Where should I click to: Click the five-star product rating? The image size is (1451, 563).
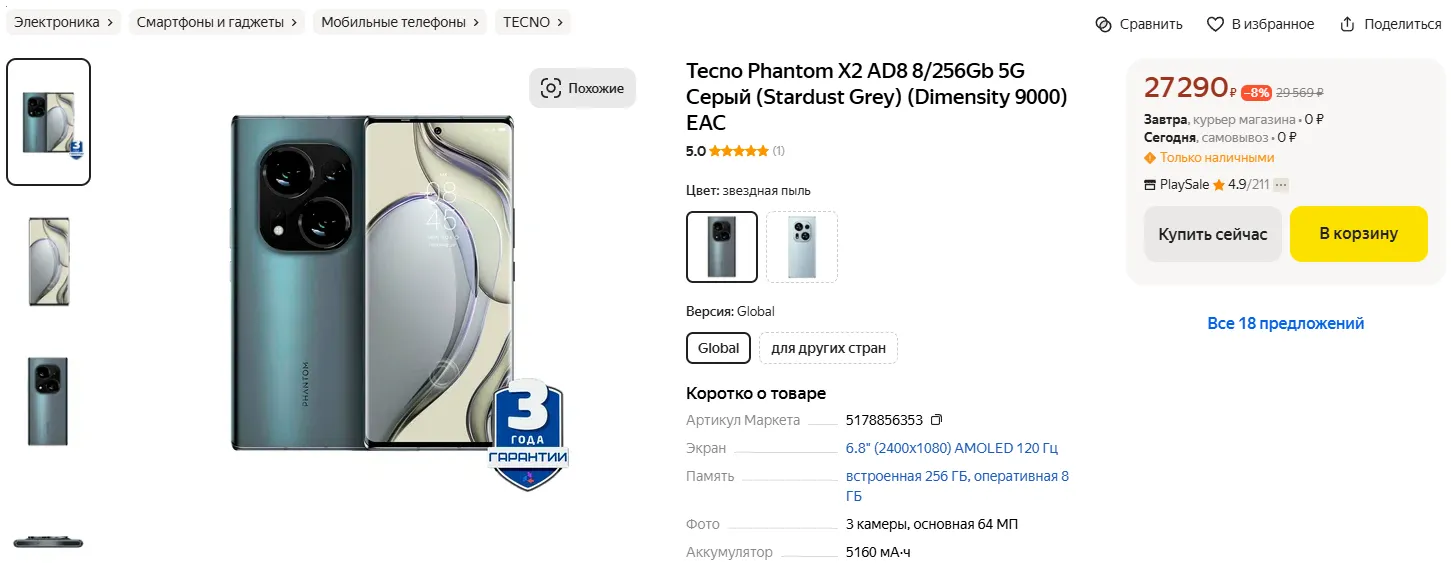point(739,151)
